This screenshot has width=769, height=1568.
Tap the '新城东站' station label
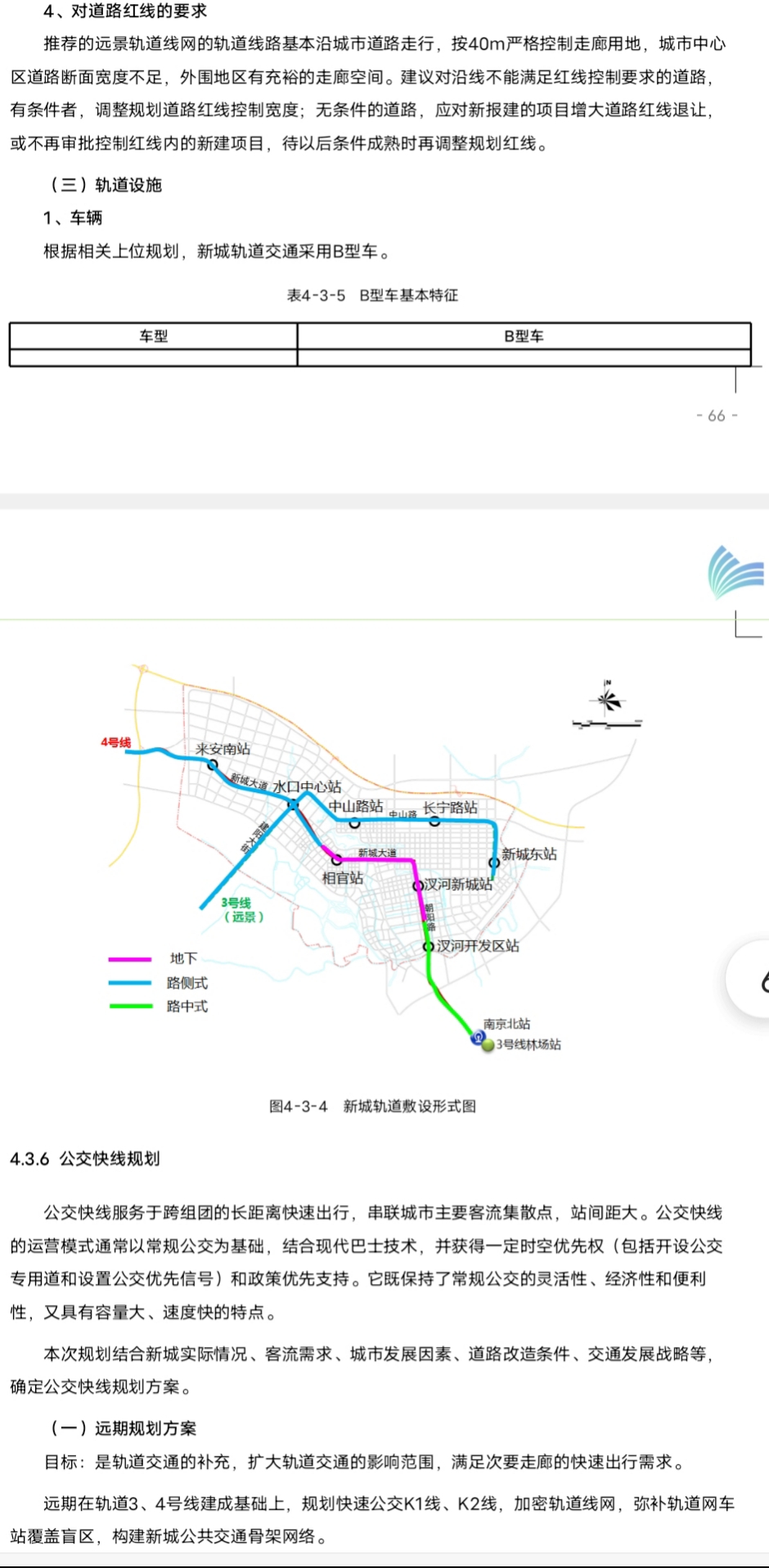tap(529, 854)
